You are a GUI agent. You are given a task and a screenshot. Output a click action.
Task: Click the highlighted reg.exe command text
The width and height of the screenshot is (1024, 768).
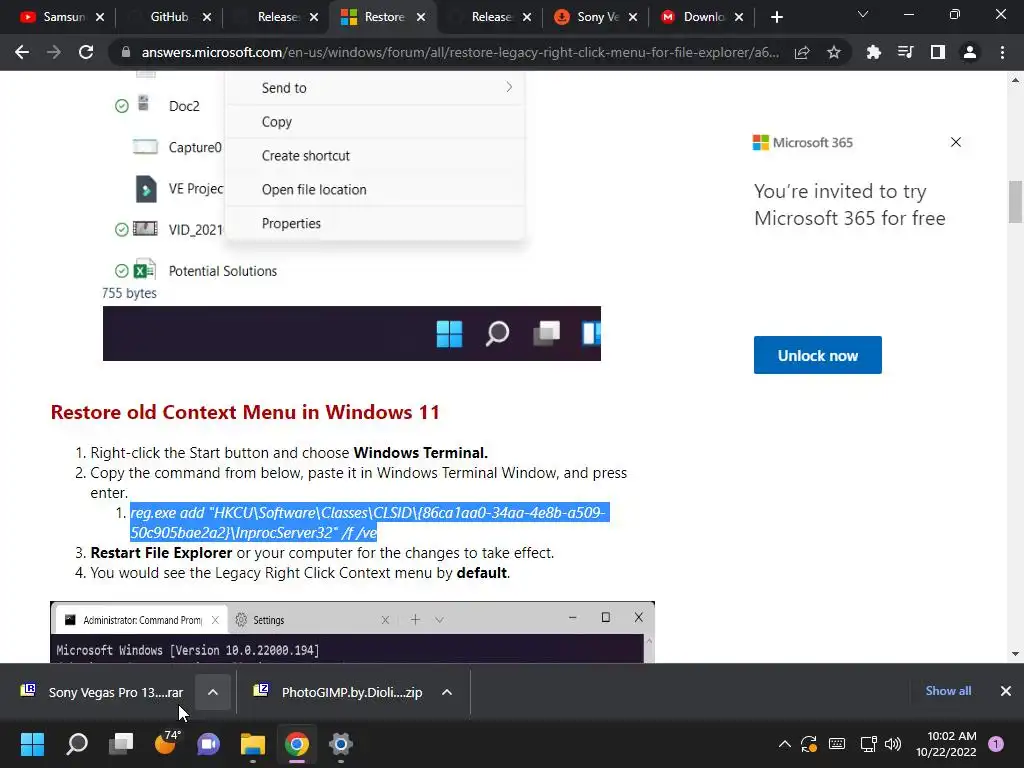(370, 522)
